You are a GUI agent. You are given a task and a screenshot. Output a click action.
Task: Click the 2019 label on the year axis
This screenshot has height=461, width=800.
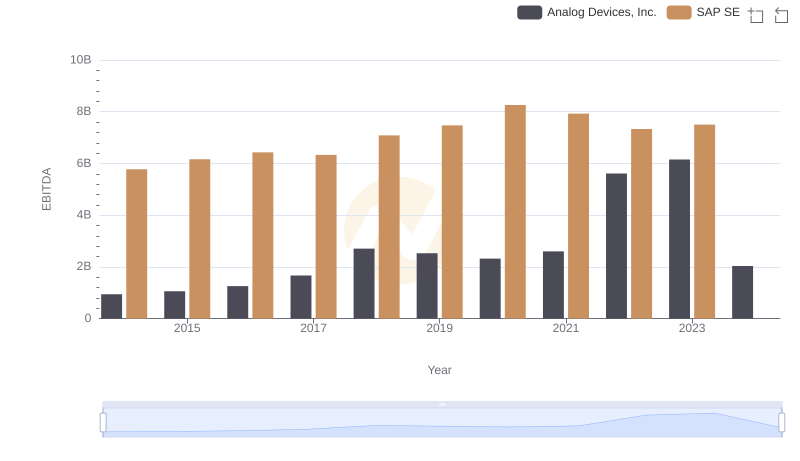(x=439, y=328)
